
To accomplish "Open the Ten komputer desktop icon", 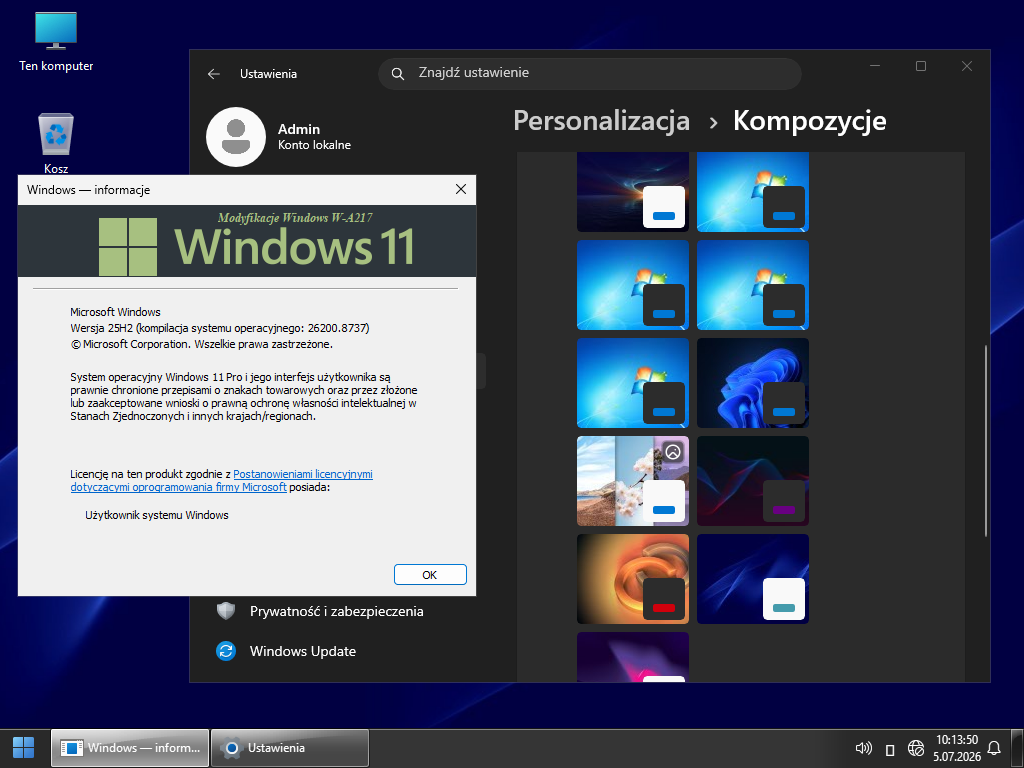I will (56, 42).
